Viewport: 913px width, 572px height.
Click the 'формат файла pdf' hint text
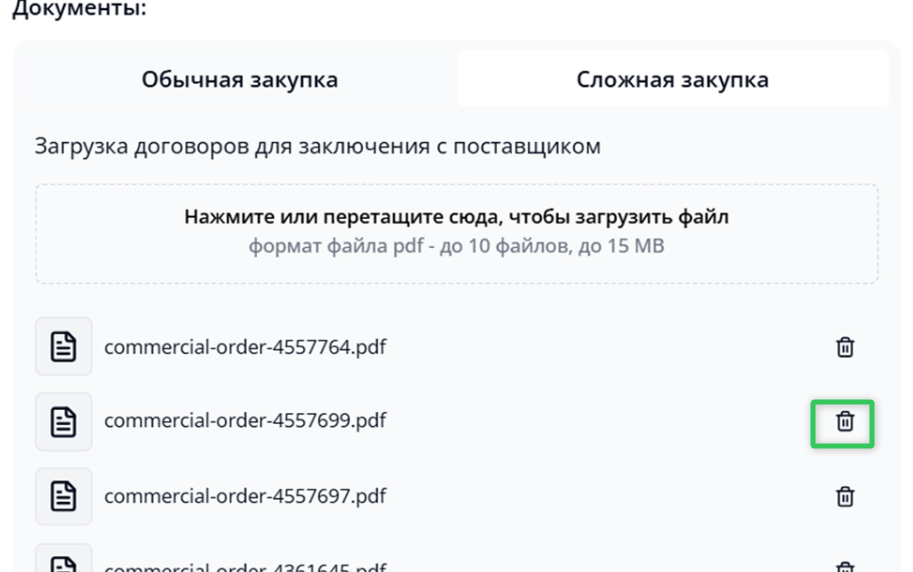coord(456,245)
